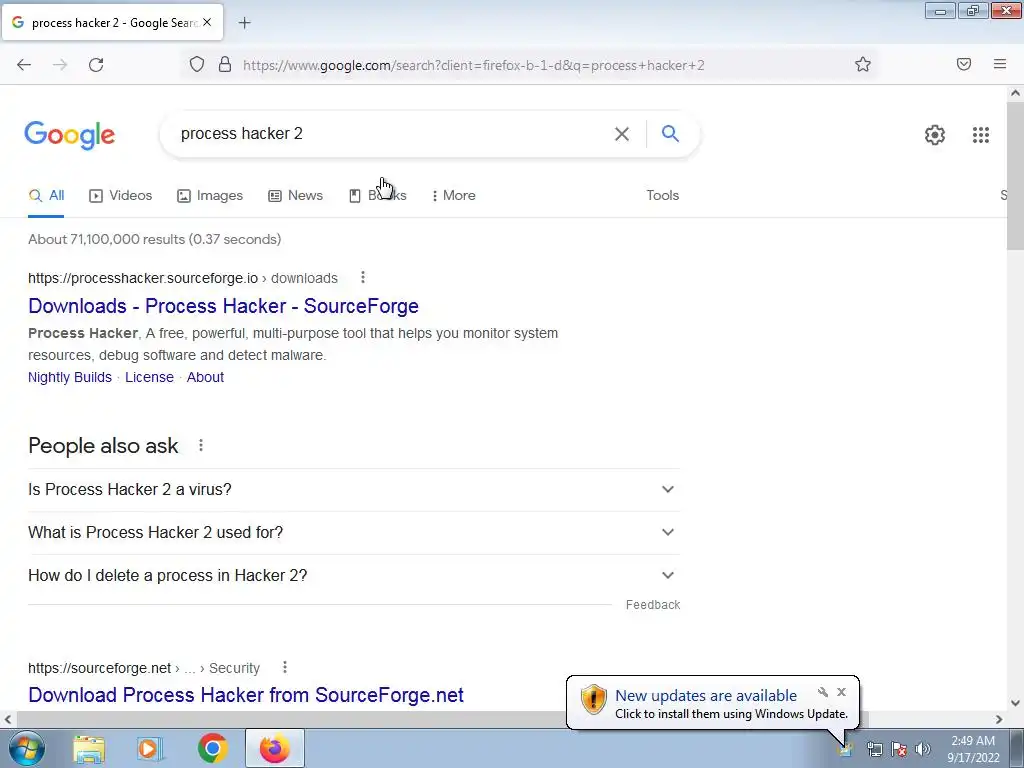Screen dimensions: 1024x768
Task: Open the More search options menu
Action: click(x=454, y=195)
